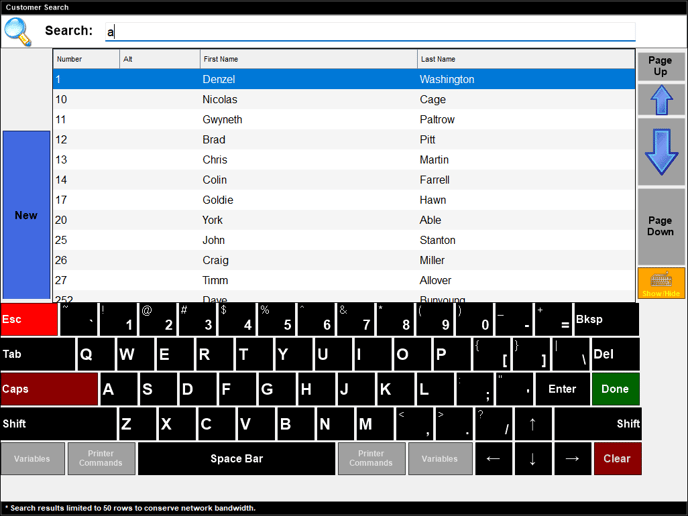This screenshot has width=688, height=516.
Task: Click the blue New customer button
Action: click(26, 215)
